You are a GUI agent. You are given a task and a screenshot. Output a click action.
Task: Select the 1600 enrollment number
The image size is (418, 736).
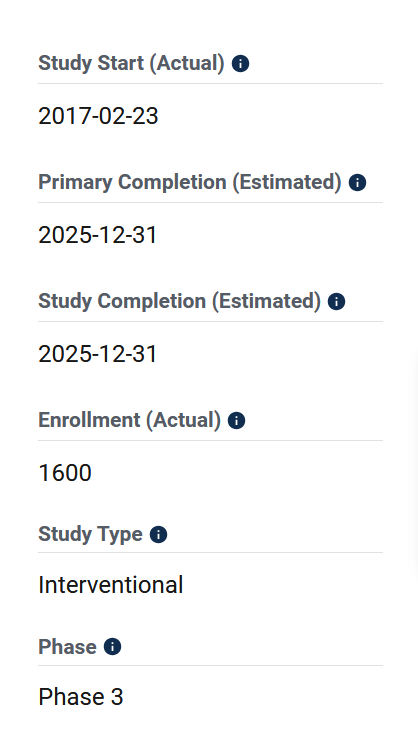pyautogui.click(x=65, y=473)
